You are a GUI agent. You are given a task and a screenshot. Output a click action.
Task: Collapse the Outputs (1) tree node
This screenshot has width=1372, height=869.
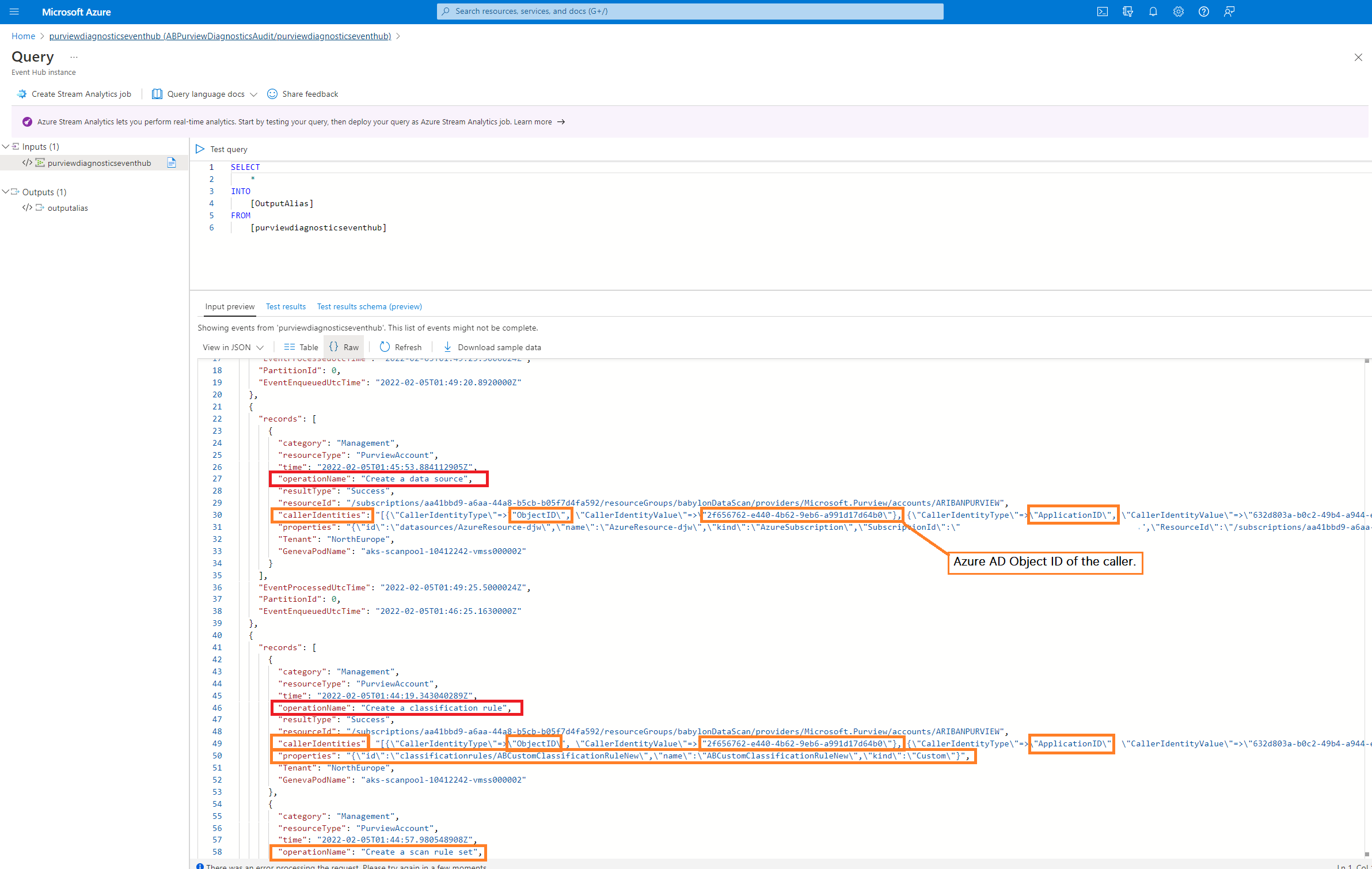(x=6, y=192)
